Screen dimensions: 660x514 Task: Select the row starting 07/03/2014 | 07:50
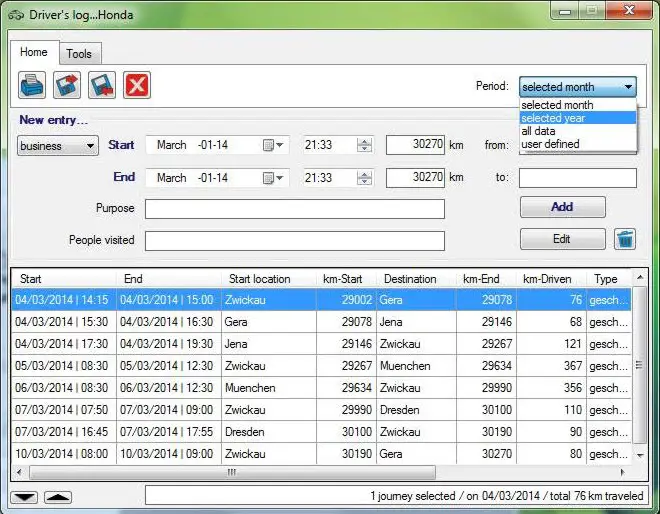coord(322,410)
